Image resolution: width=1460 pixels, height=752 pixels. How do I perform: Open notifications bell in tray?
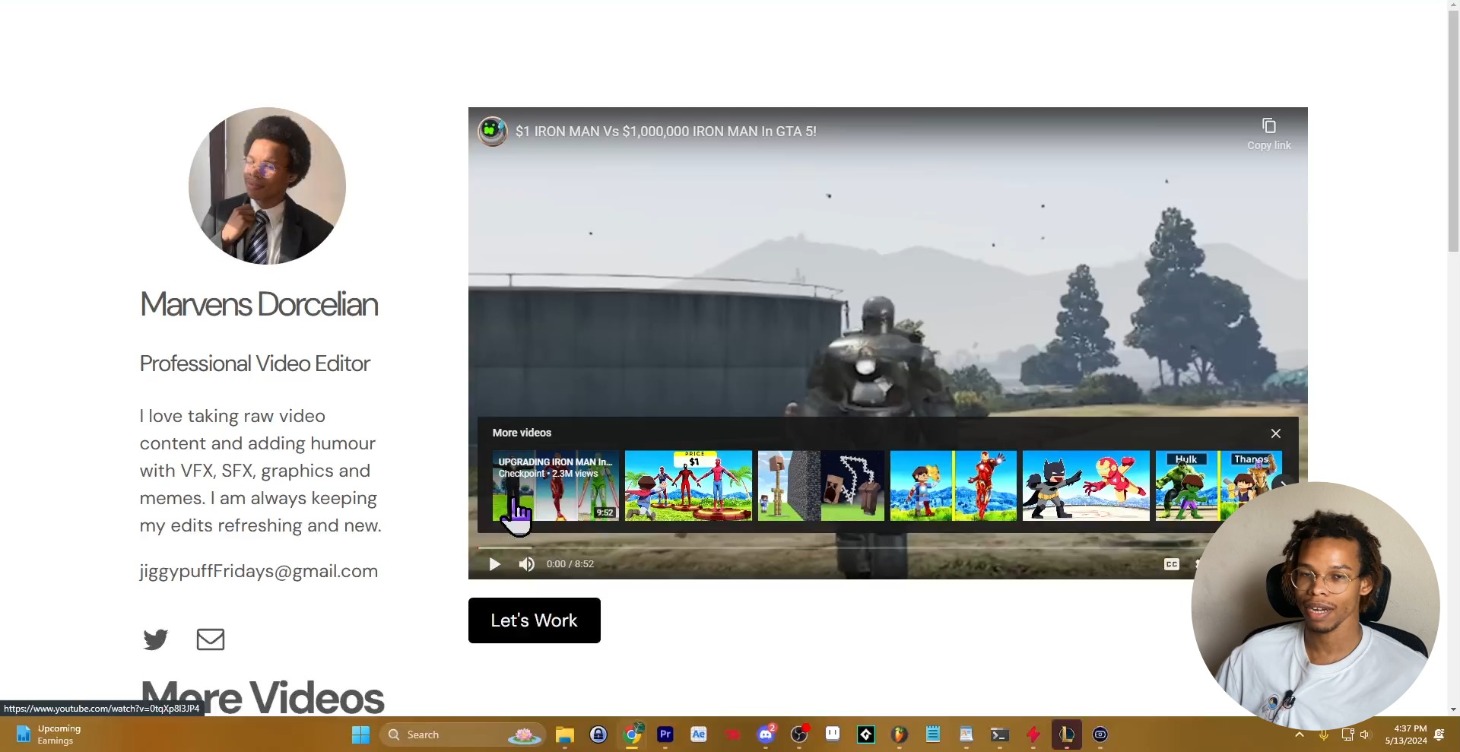(x=1440, y=734)
